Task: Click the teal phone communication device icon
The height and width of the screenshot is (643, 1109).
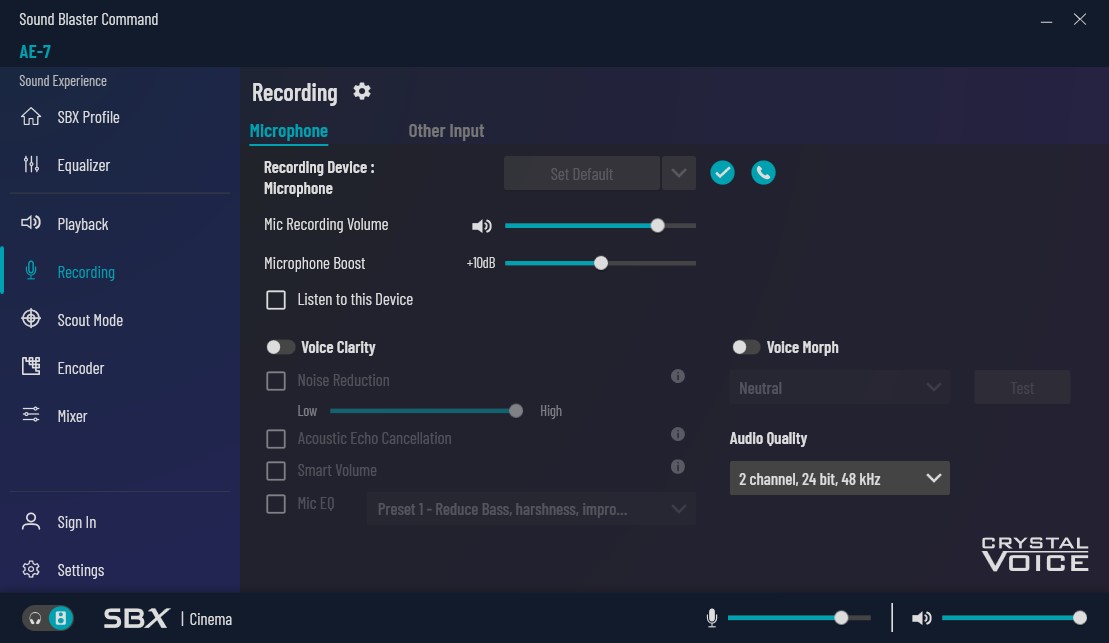Action: click(763, 173)
